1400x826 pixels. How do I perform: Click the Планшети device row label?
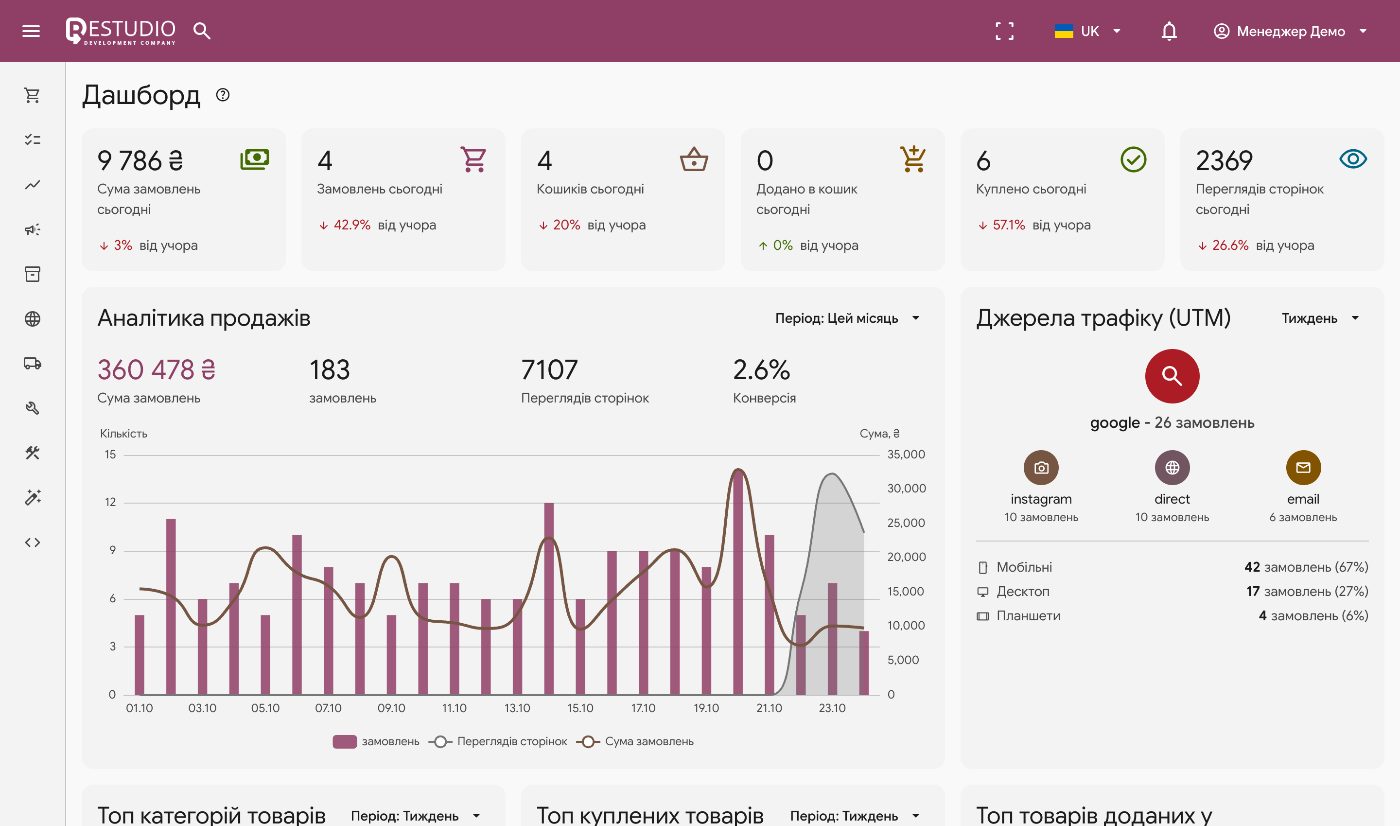pyautogui.click(x=1028, y=616)
